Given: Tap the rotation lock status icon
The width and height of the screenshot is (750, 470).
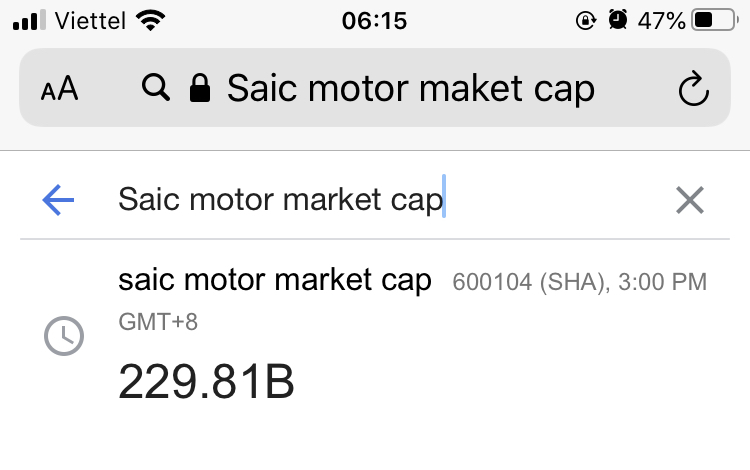Looking at the screenshot, I should 585,21.
